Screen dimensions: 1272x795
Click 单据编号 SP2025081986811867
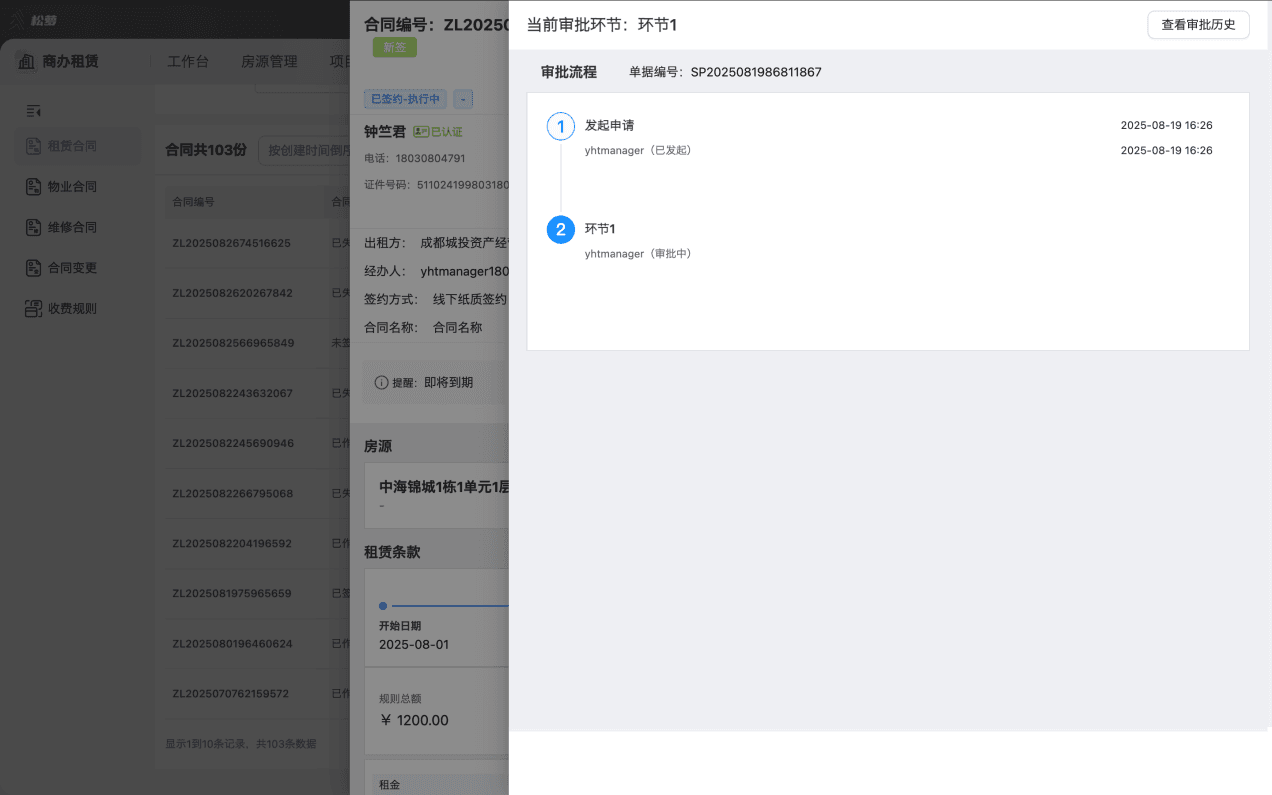click(725, 72)
